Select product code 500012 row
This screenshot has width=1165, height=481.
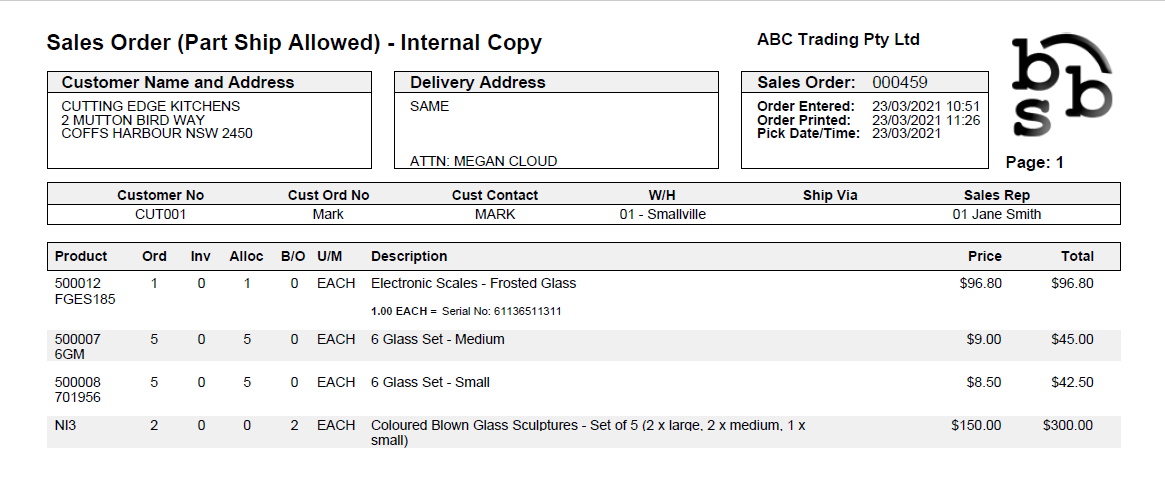78,283
